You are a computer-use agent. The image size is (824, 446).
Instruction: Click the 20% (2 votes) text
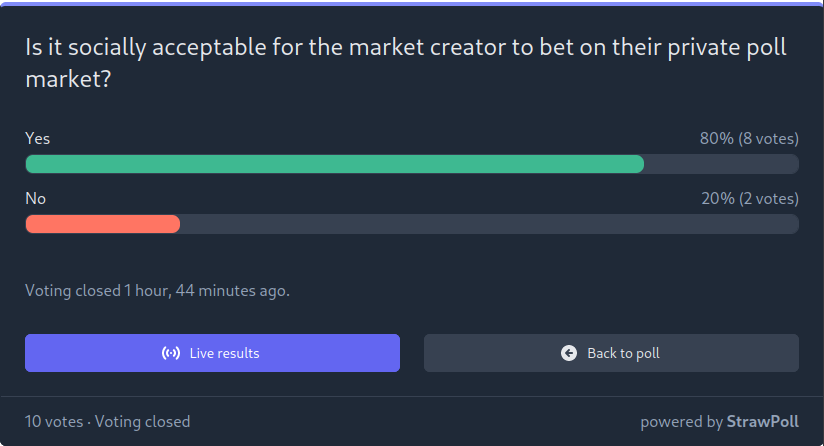click(750, 198)
